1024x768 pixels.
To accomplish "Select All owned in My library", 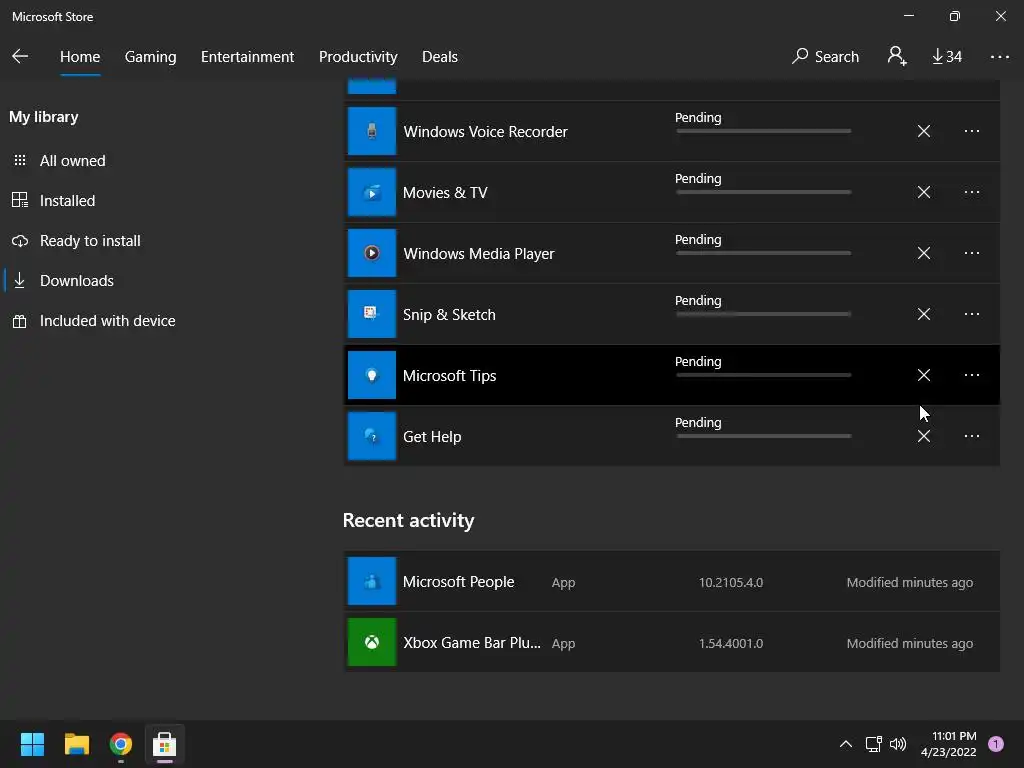I will (x=72, y=161).
